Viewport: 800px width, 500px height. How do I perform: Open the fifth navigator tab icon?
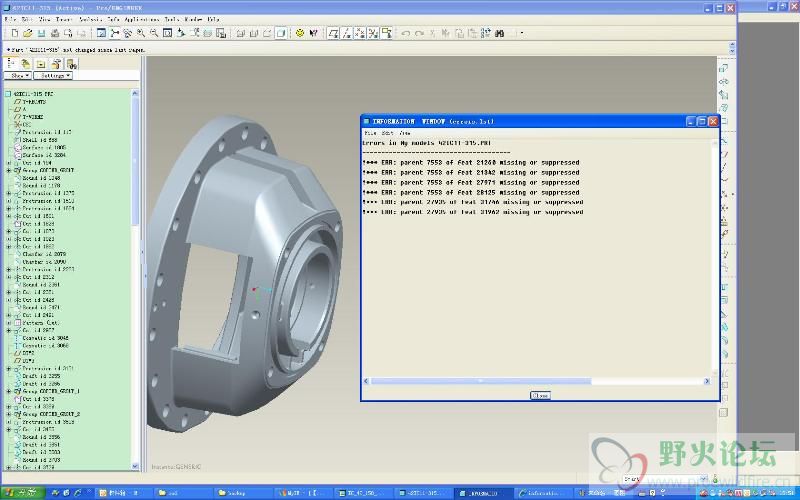71,64
